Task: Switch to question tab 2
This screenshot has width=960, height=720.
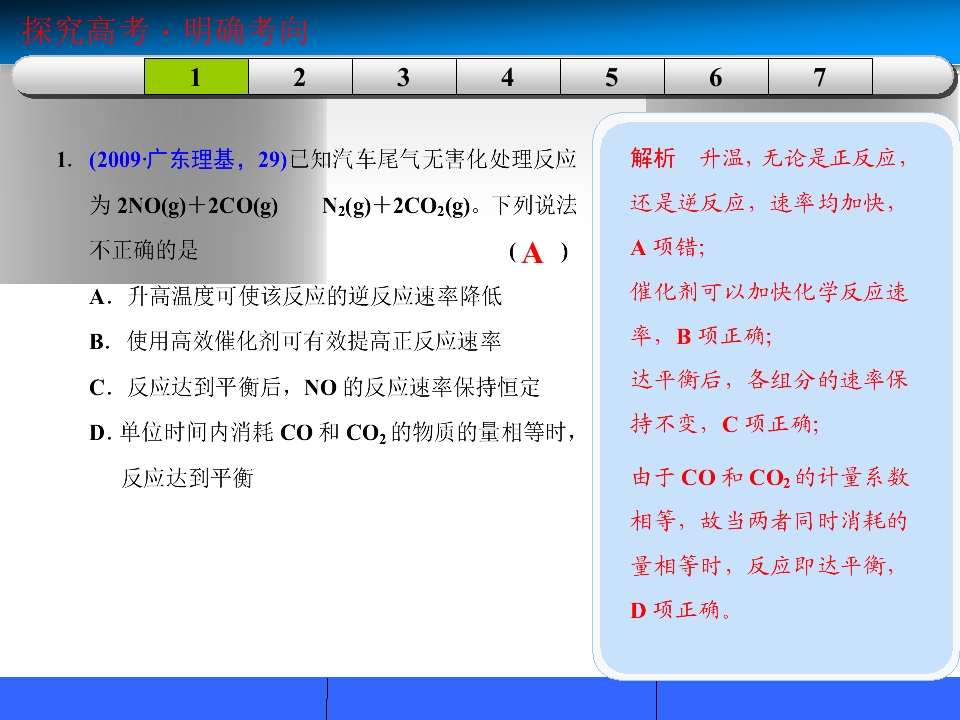Action: coord(300,77)
